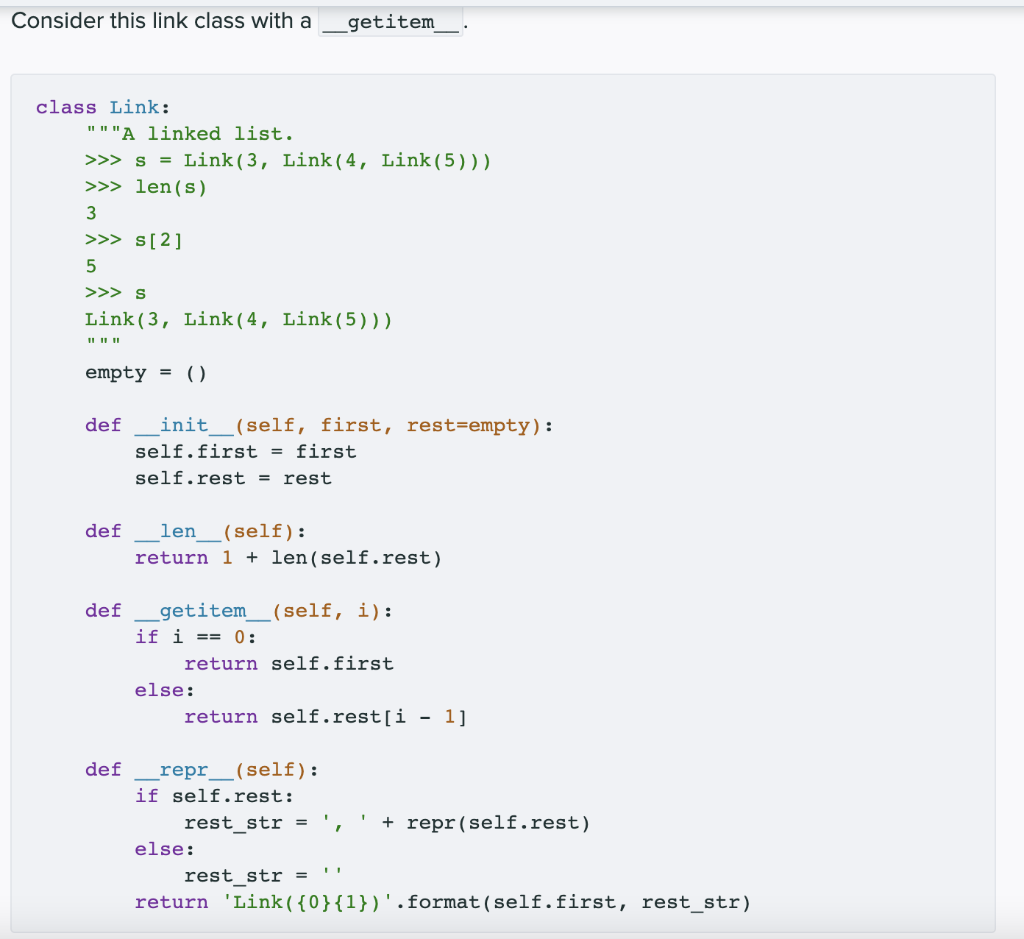Select the line 'return 1 + len(self.rest)'
The width and height of the screenshot is (1024, 939).
point(285,557)
